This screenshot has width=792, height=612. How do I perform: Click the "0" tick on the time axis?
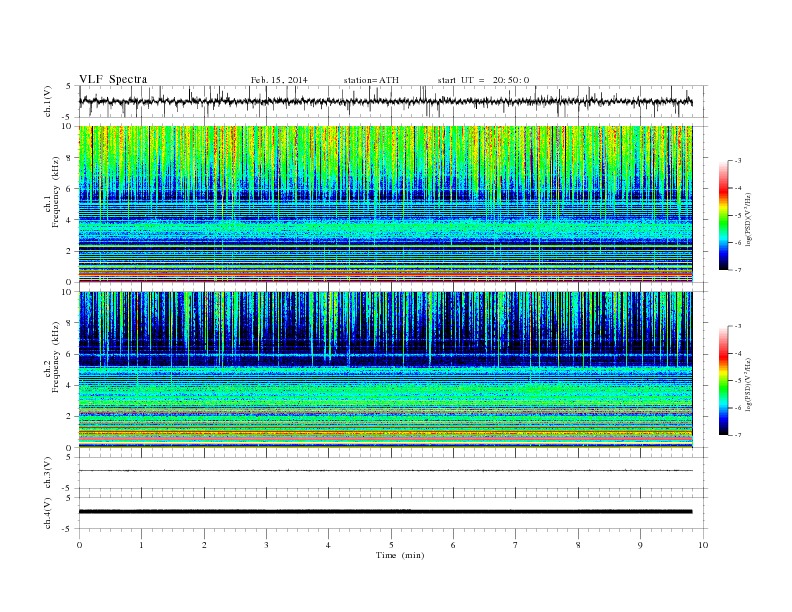point(79,545)
